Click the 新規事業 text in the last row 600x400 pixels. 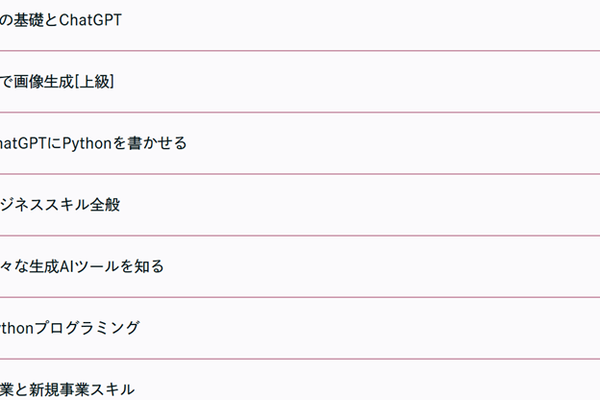click(x=59, y=390)
